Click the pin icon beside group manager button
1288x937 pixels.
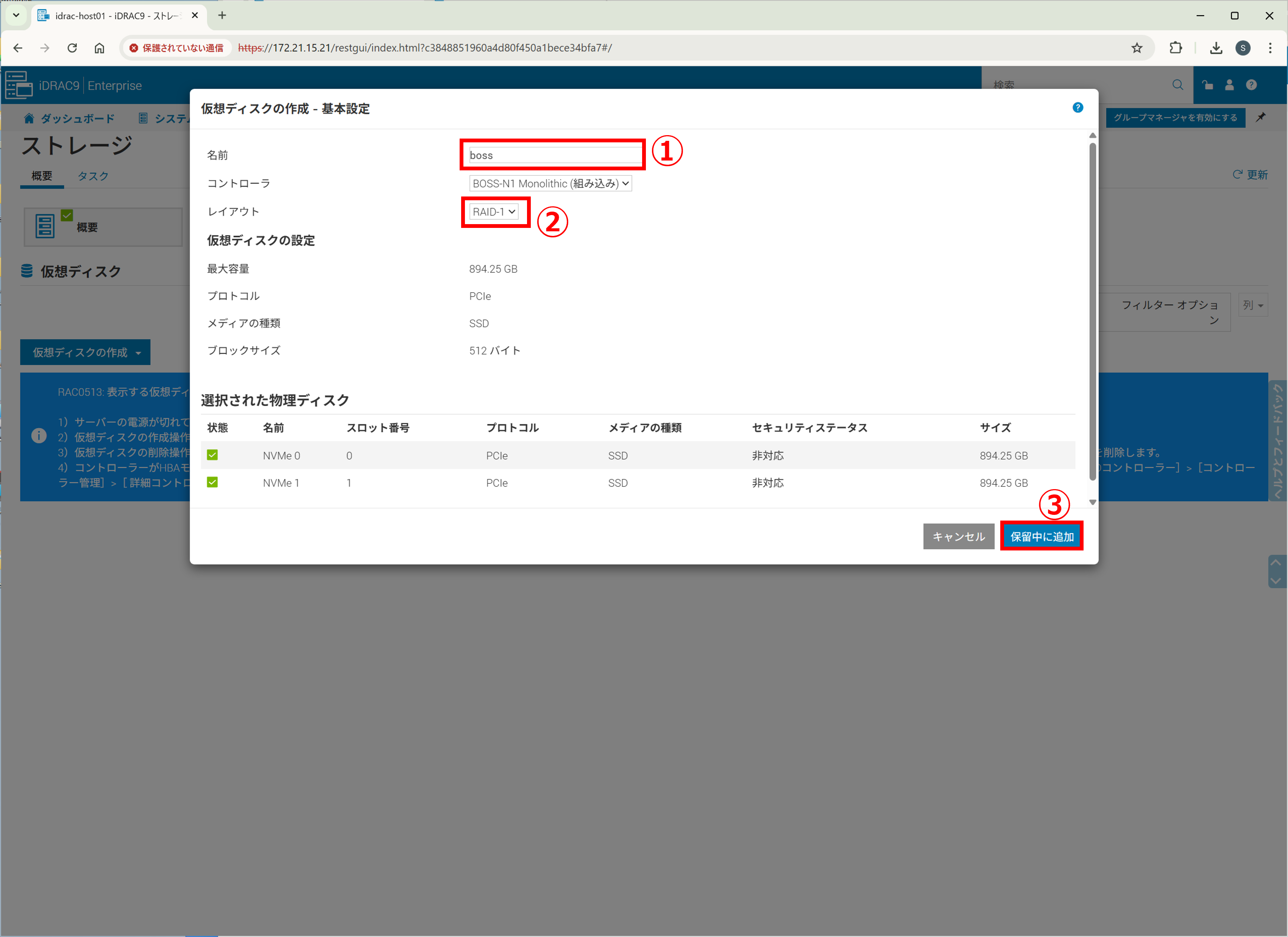click(1260, 117)
